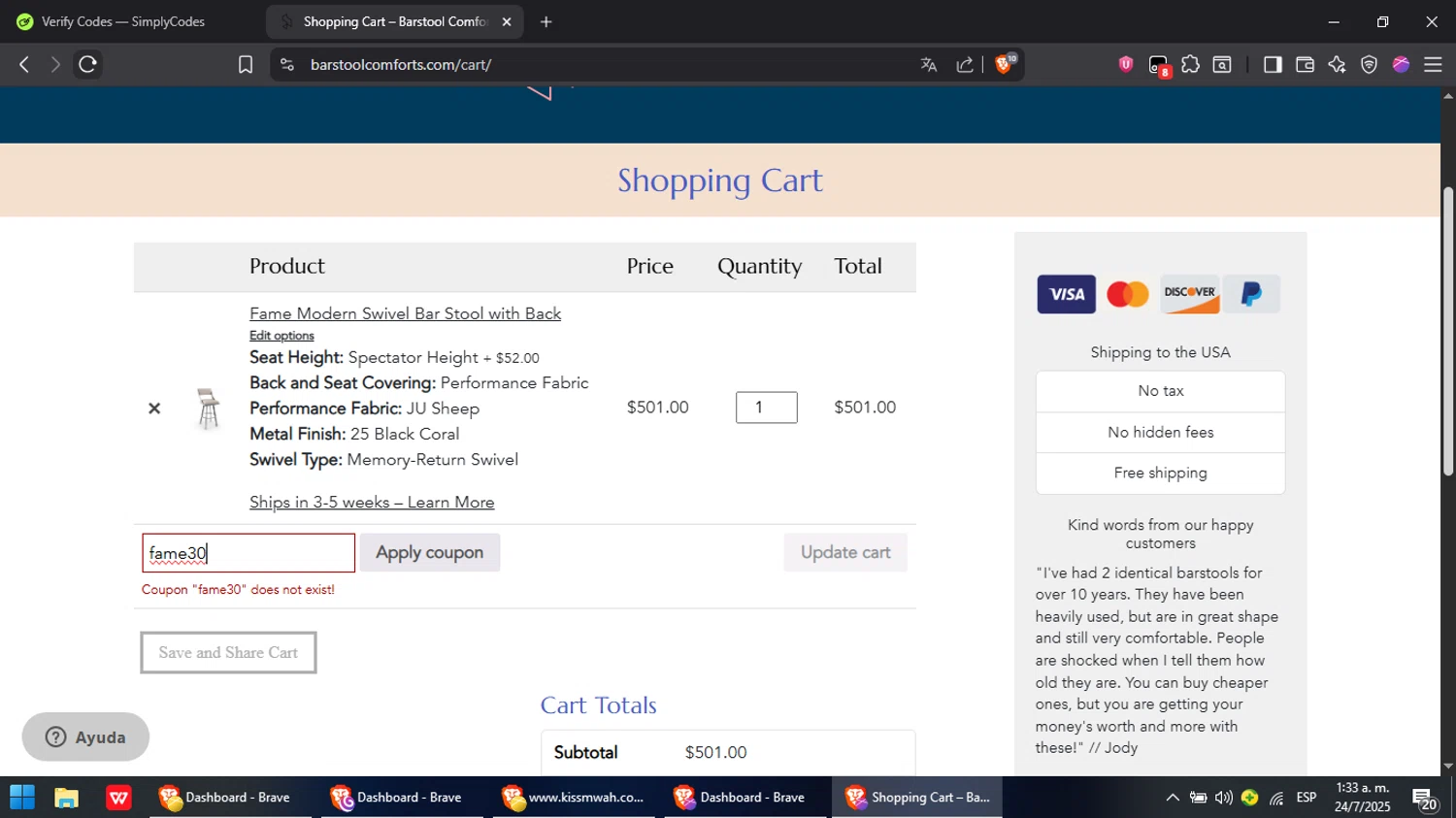Click the No tax box
This screenshot has height=818, width=1456.
tap(1161, 391)
